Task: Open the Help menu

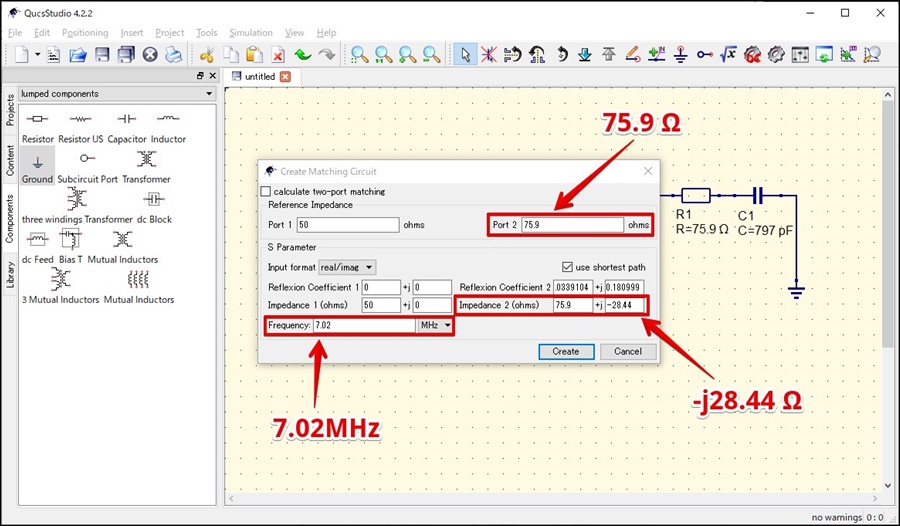Action: tap(326, 33)
